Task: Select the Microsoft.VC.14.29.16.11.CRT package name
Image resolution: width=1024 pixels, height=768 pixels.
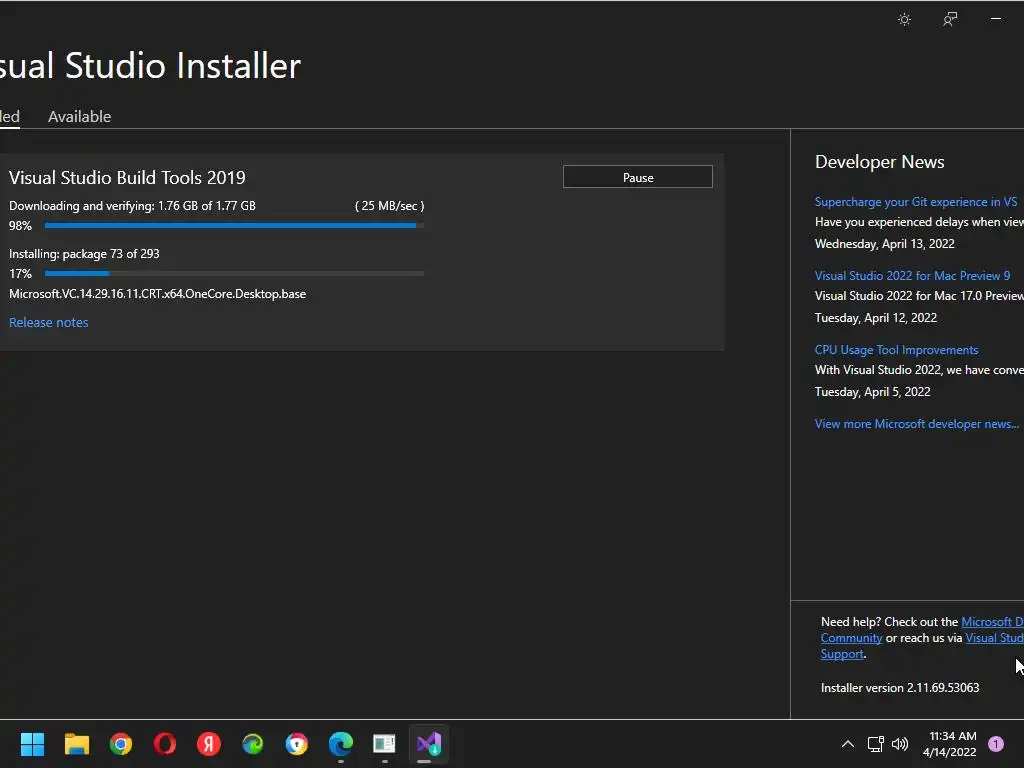Action: 157,294
